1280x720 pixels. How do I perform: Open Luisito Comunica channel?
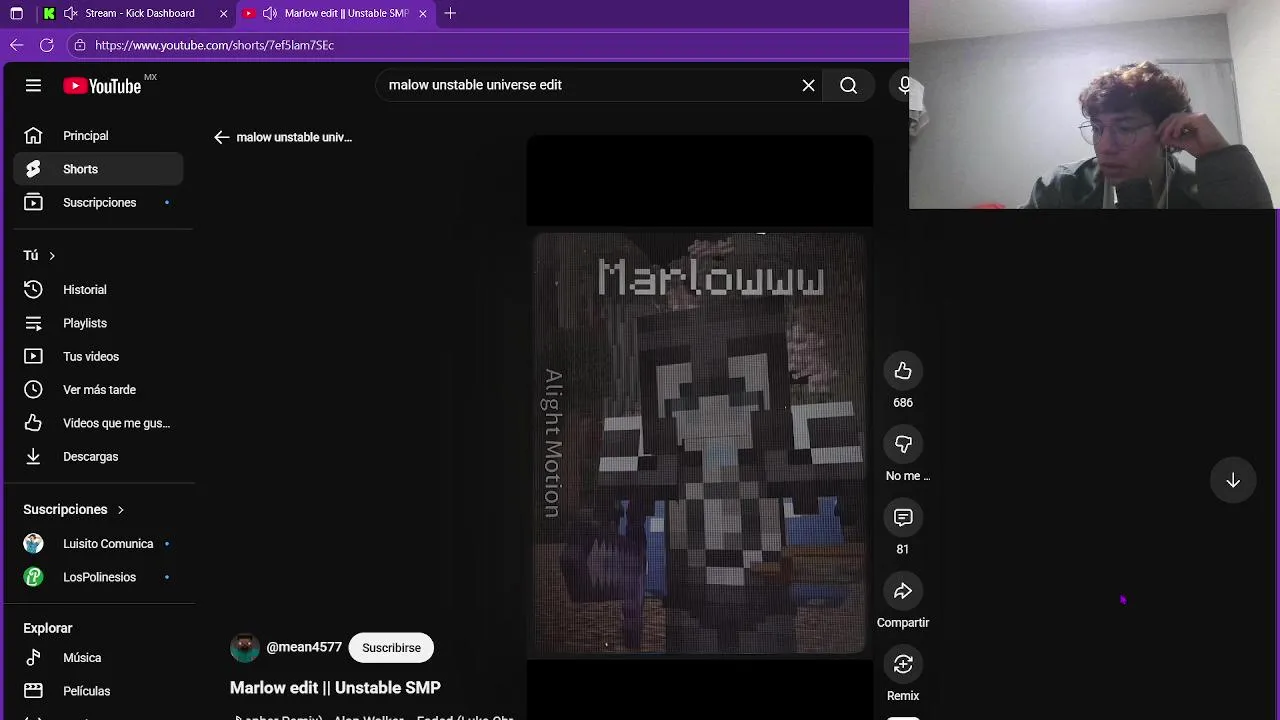pos(98,544)
